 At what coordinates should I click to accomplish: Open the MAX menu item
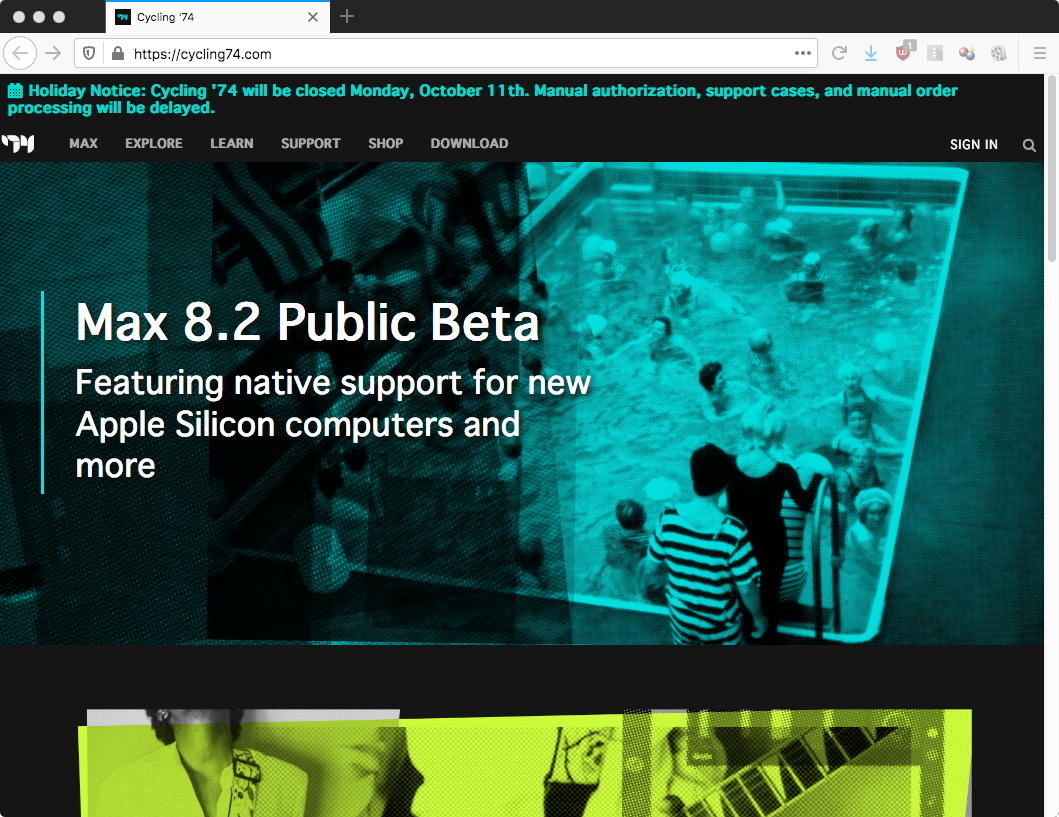pyautogui.click(x=83, y=143)
